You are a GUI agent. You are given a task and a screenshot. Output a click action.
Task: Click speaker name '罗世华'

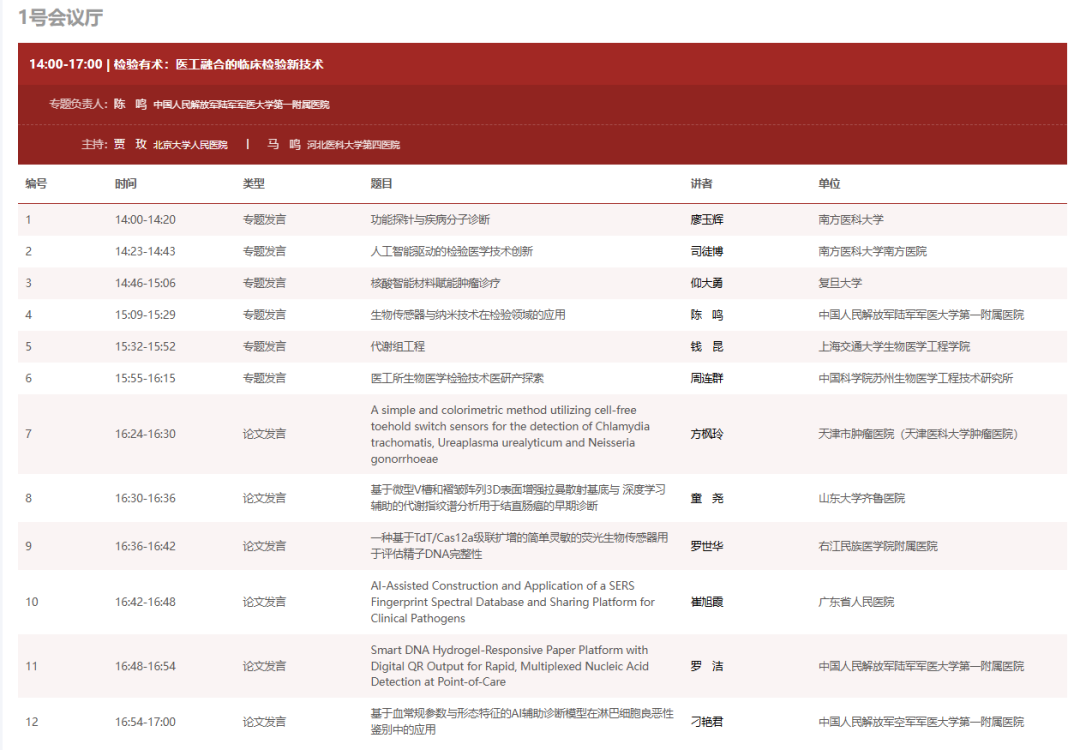tap(707, 546)
